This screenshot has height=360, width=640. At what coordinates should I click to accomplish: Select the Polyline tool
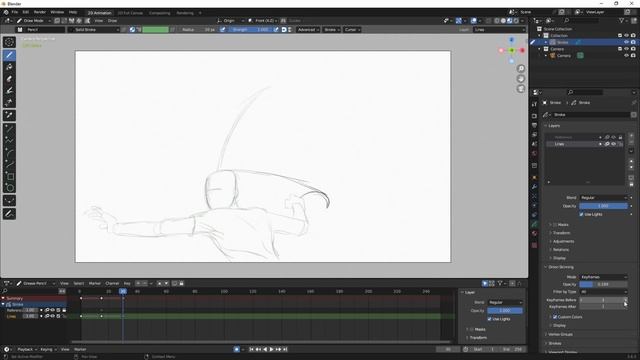point(9,140)
